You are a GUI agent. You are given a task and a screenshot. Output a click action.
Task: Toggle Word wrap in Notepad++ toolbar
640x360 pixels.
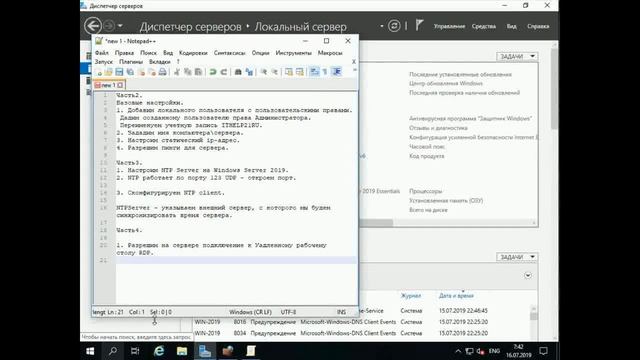[314, 72]
